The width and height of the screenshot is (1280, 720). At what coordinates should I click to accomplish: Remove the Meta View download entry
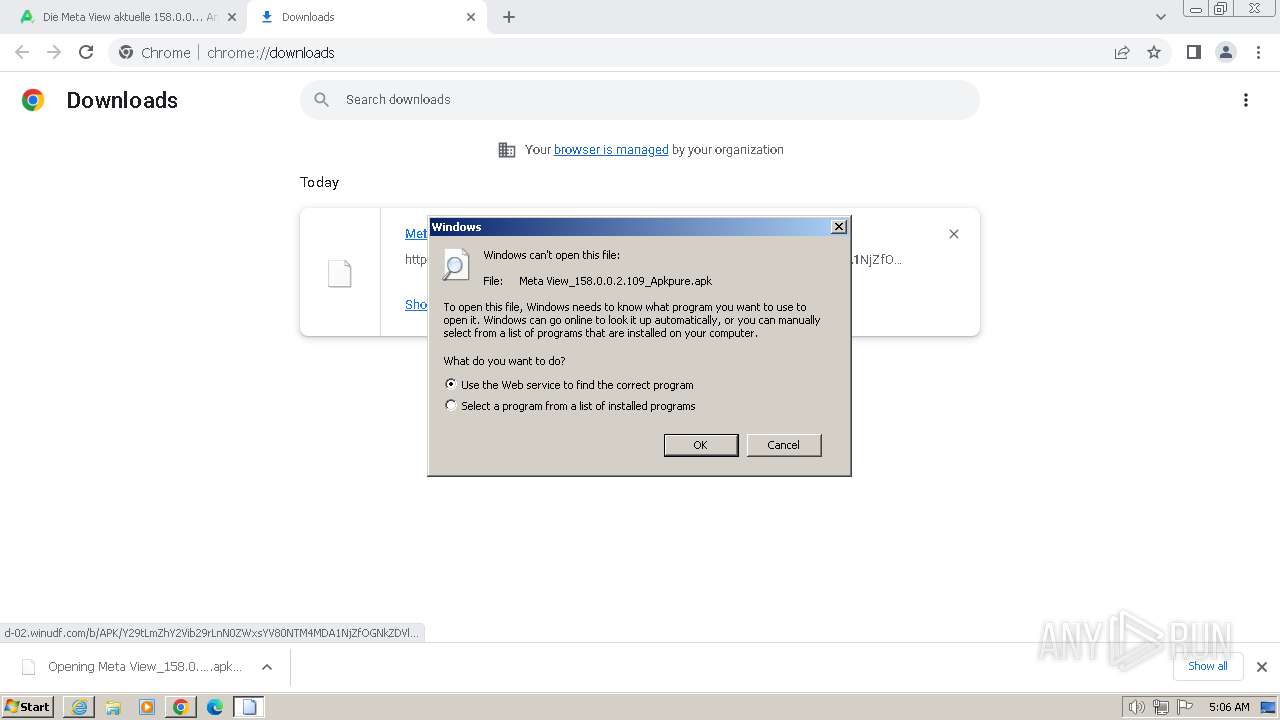[953, 234]
